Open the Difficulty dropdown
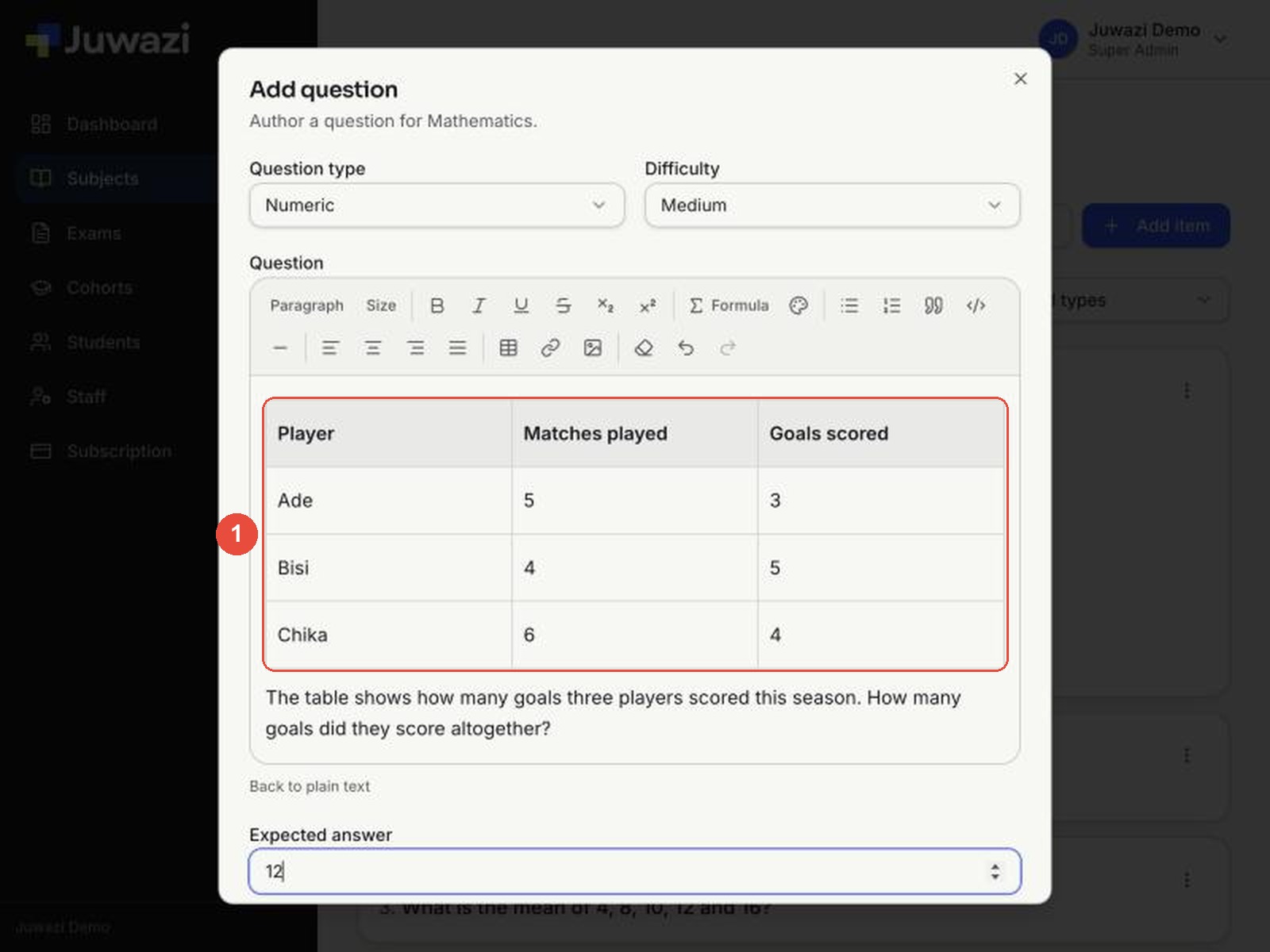Image resolution: width=1270 pixels, height=952 pixels. pyautogui.click(x=832, y=205)
